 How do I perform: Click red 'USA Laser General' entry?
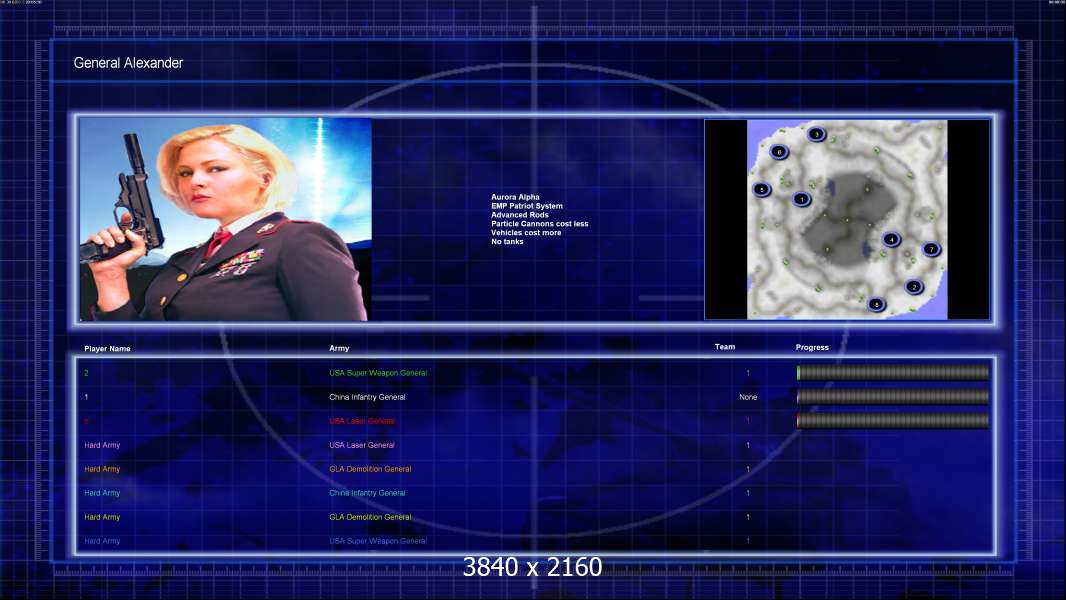[x=362, y=421]
